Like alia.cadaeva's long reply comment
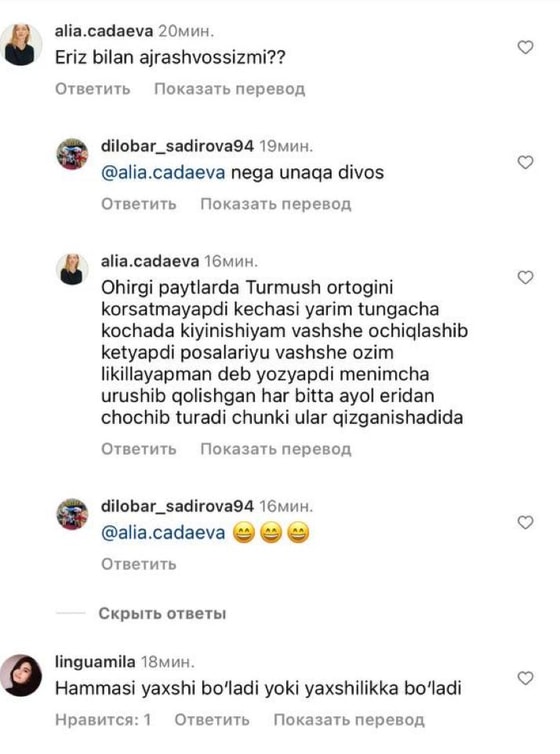This screenshot has width=560, height=754. pos(525,277)
